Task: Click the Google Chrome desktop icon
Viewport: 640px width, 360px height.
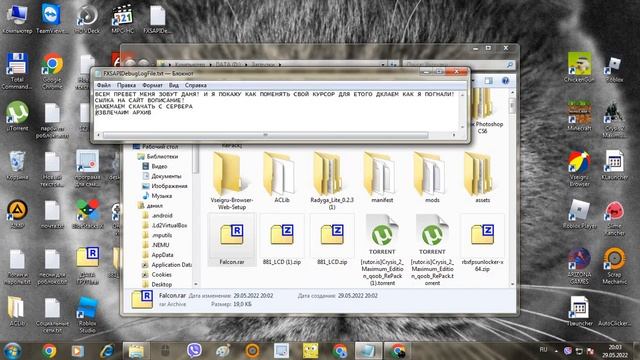Action: pyautogui.click(x=52, y=71)
